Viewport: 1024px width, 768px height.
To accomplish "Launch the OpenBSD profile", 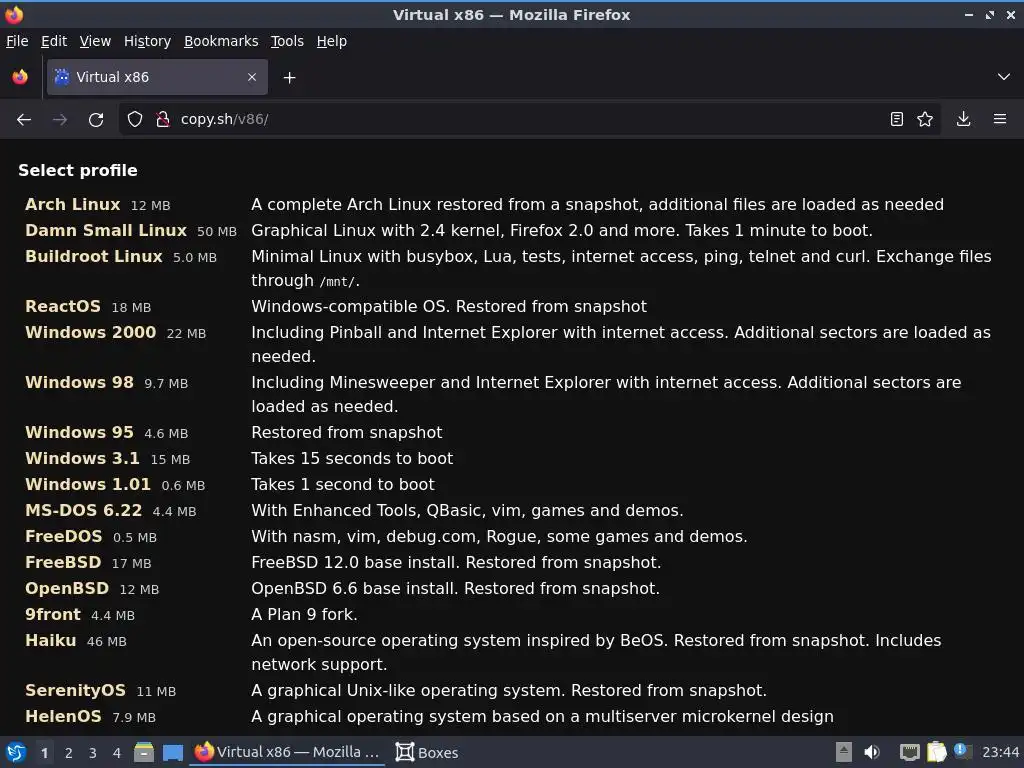I will pos(67,588).
